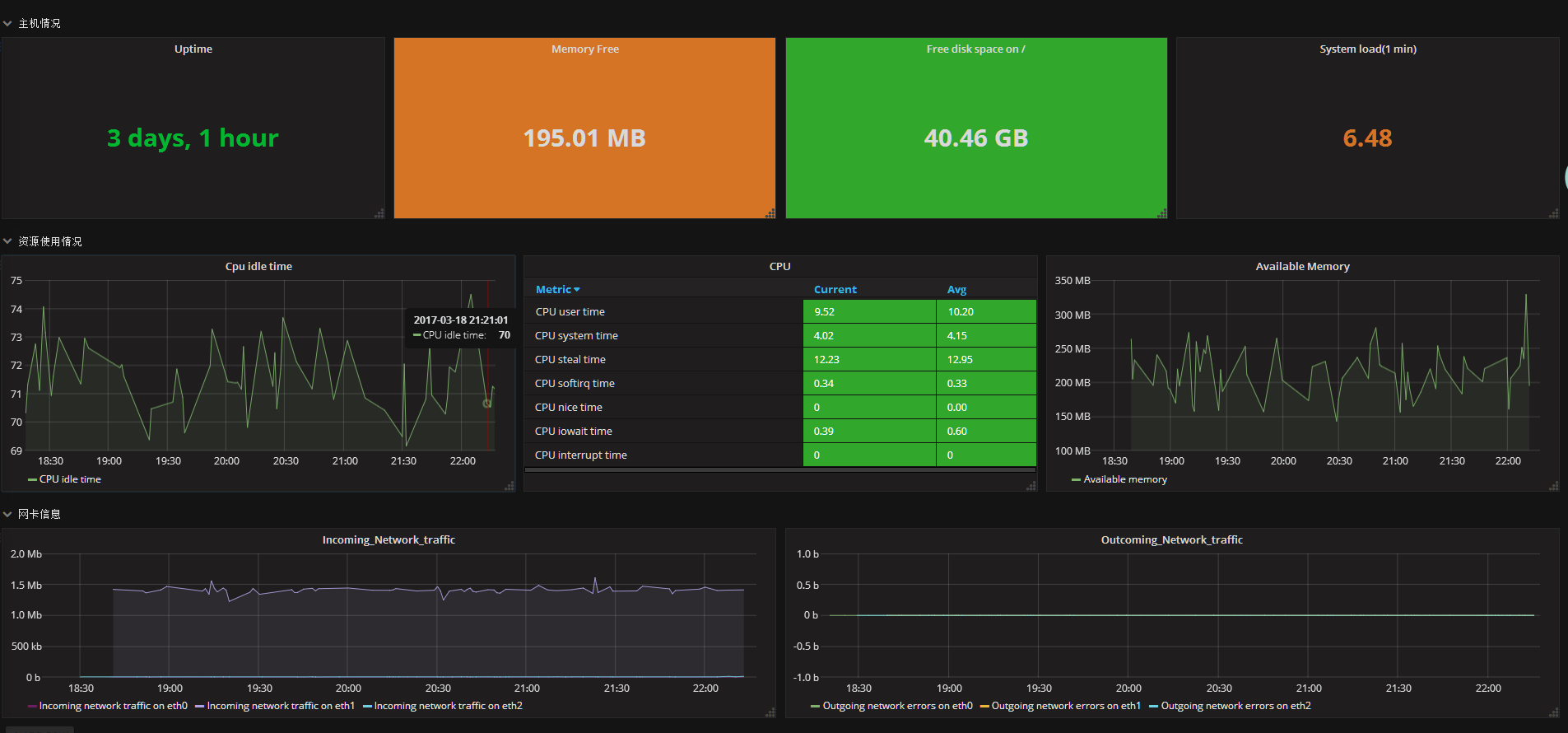Click resize handle of CPU table panel
Screen dimensions: 1568x733
[1031, 486]
